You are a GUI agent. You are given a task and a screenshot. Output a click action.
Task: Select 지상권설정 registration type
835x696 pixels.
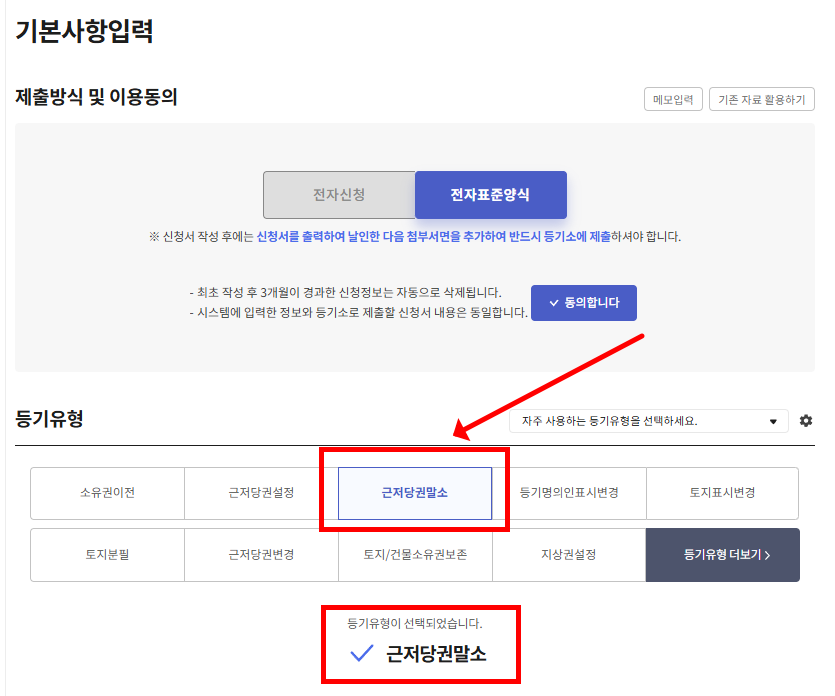tap(569, 555)
